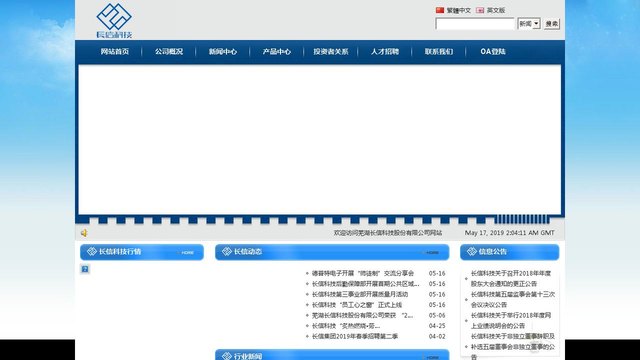Open the 产品中心 menu item
640x360 pixels.
(x=276, y=51)
